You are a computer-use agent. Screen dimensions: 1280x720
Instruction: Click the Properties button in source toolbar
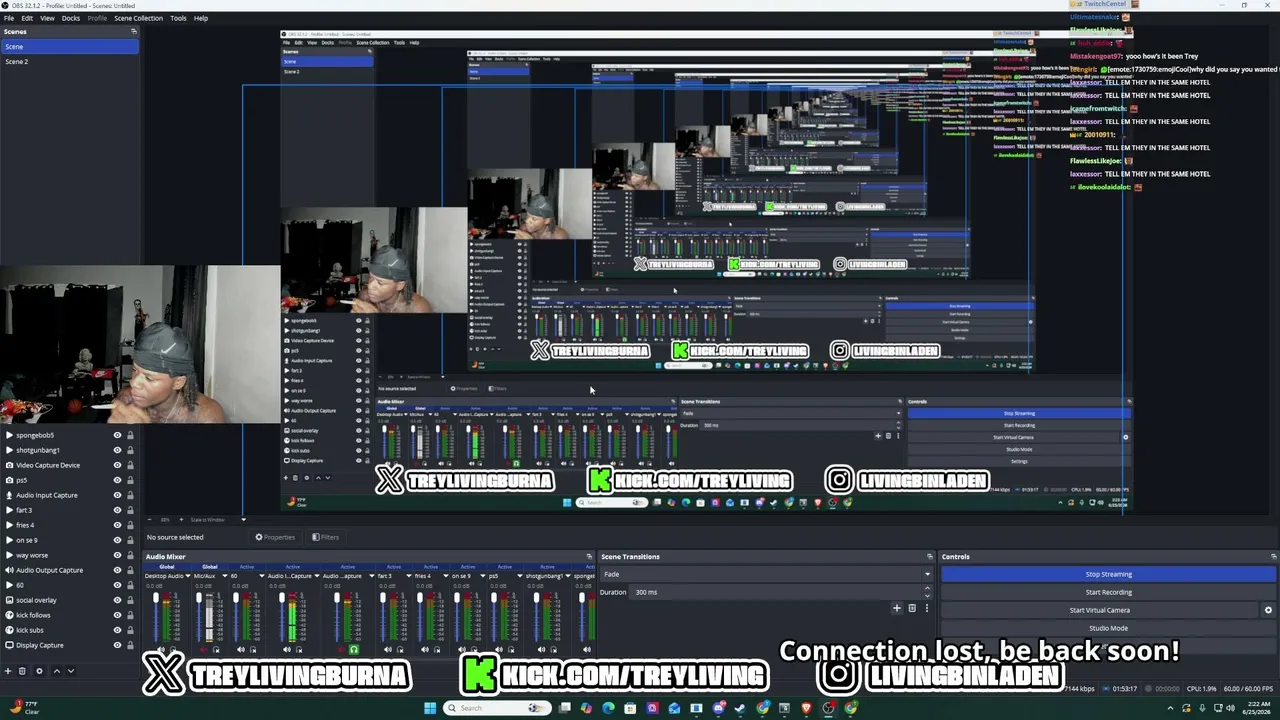pos(275,537)
